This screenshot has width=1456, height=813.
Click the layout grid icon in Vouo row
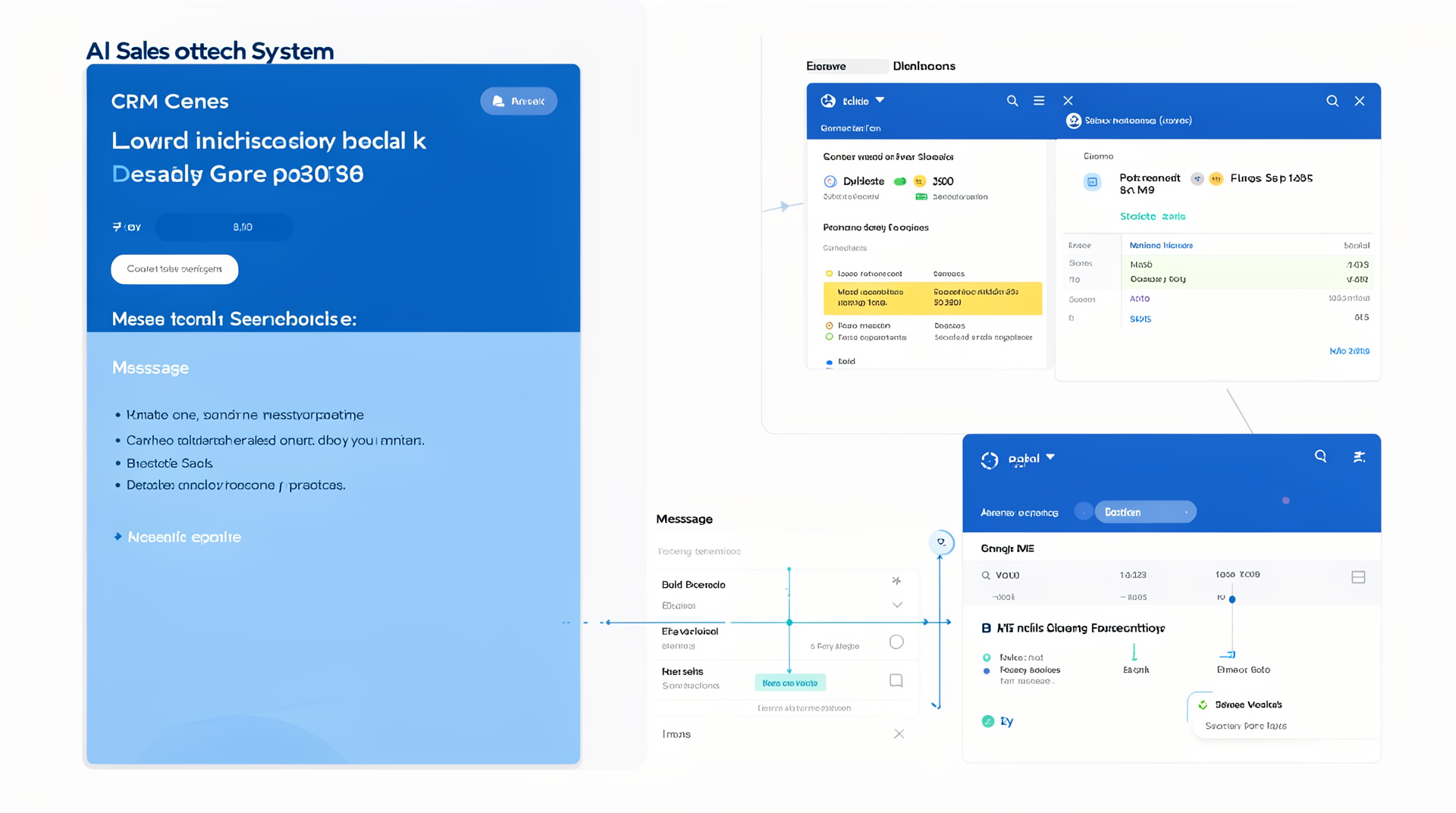[x=1358, y=577]
